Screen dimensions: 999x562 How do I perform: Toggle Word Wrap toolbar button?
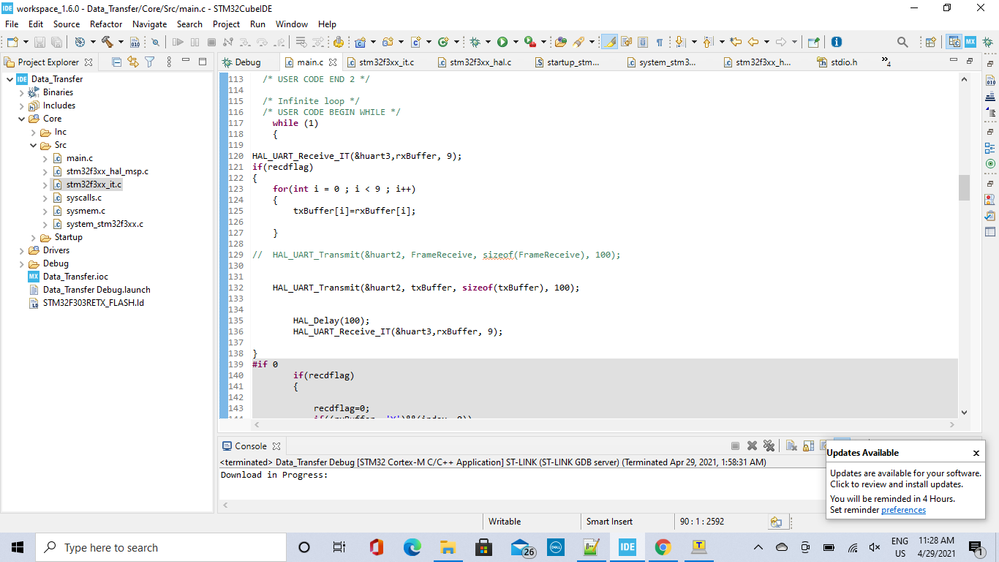(626, 42)
